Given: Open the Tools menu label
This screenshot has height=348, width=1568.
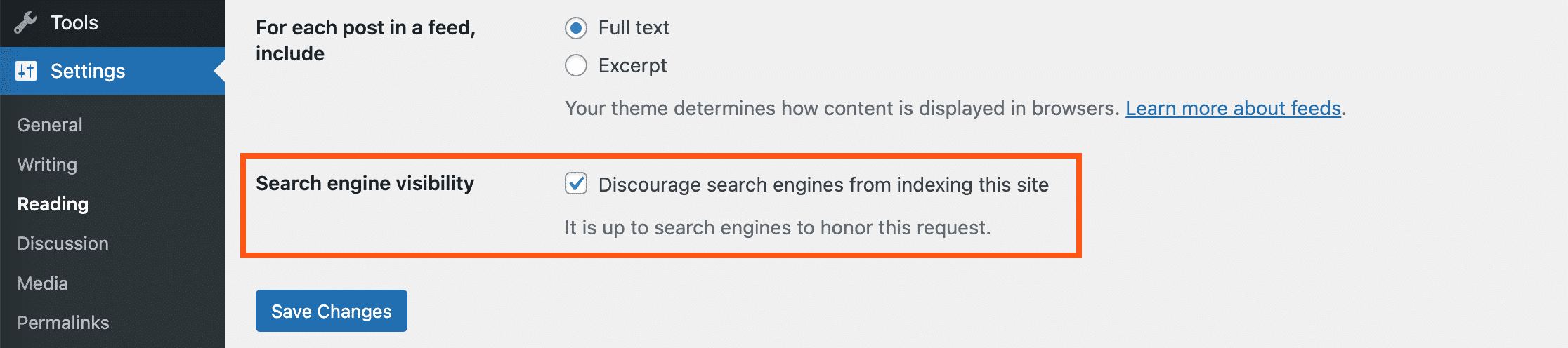Looking at the screenshot, I should [74, 23].
